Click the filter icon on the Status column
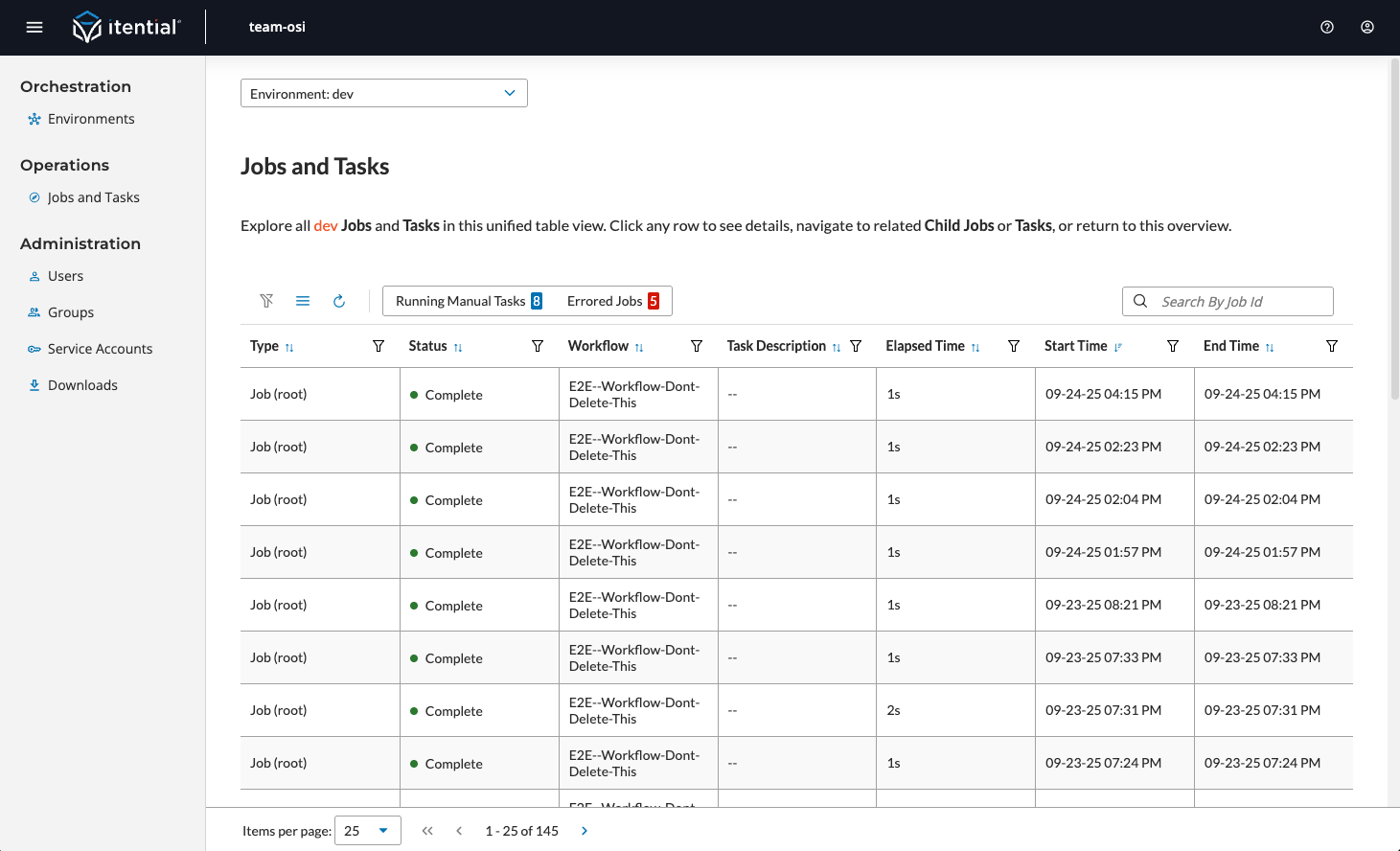This screenshot has width=1400, height=851. click(537, 346)
